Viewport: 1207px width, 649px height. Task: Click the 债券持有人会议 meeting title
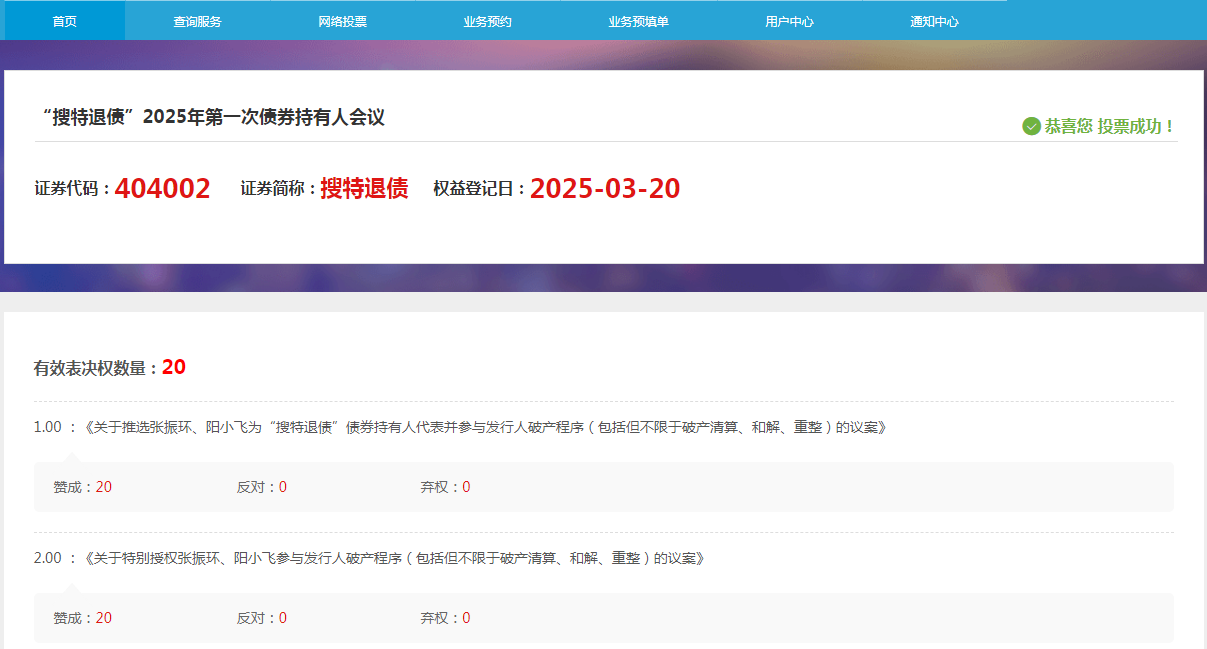coord(214,118)
